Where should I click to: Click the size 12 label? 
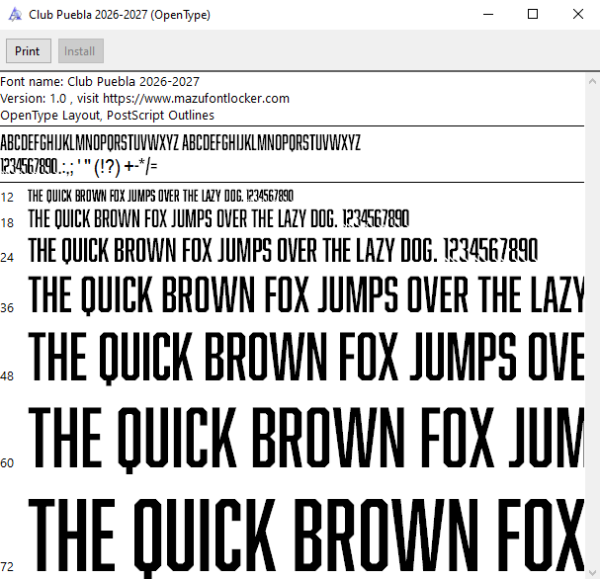(x=7, y=197)
